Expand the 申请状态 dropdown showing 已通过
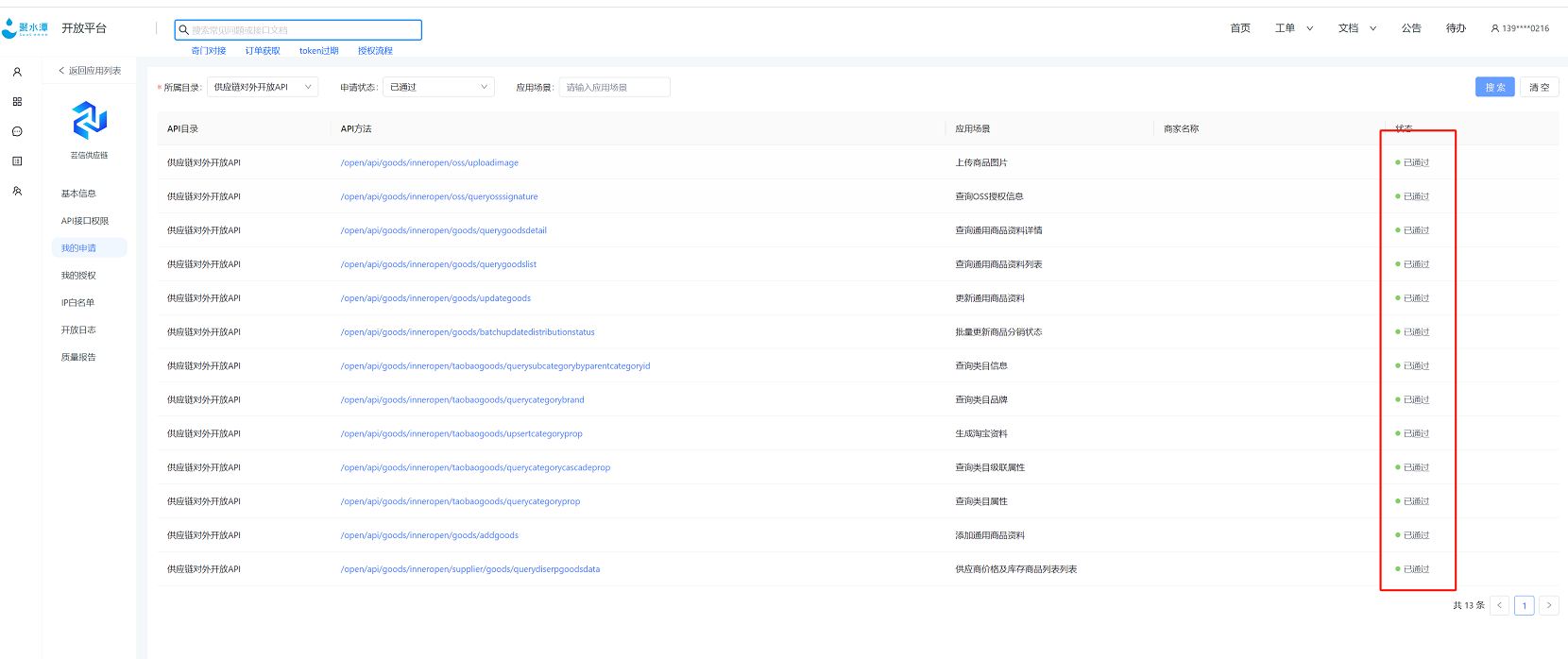 click(438, 87)
